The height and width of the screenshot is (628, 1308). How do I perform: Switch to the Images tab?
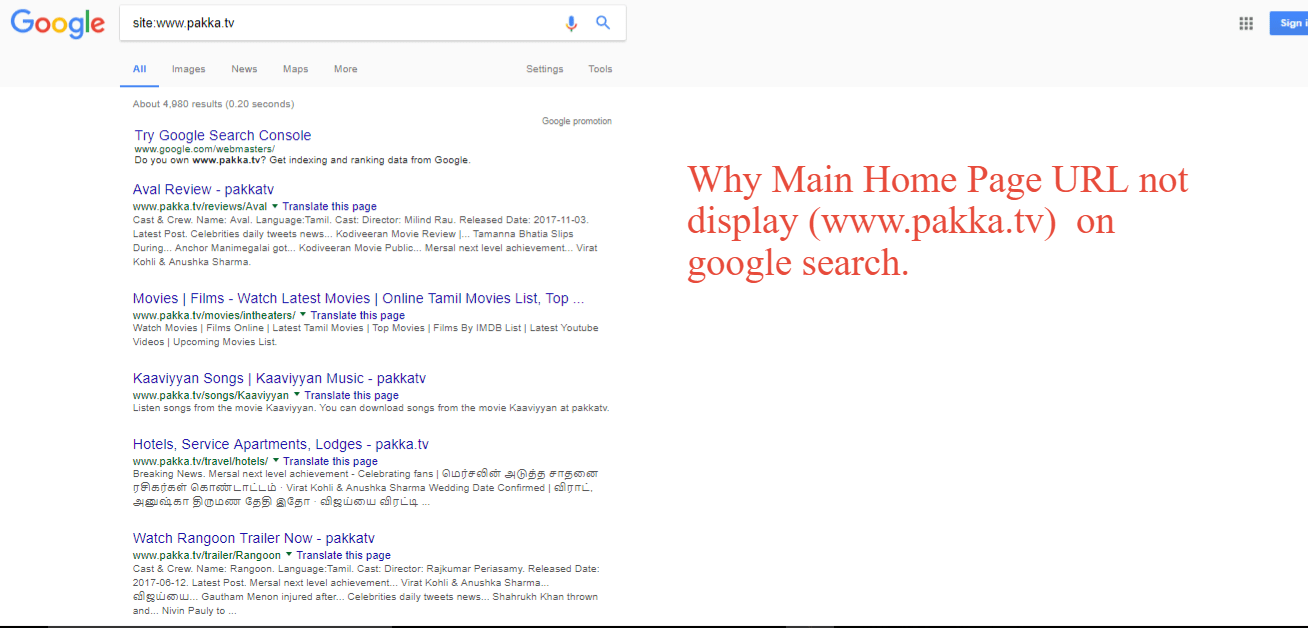click(x=188, y=69)
